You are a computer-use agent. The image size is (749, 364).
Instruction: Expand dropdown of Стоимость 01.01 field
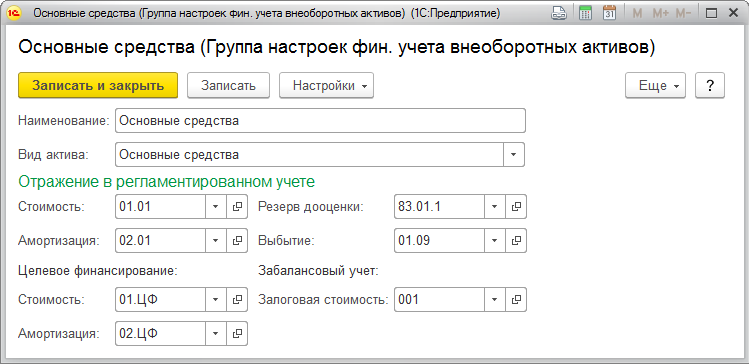(215, 206)
